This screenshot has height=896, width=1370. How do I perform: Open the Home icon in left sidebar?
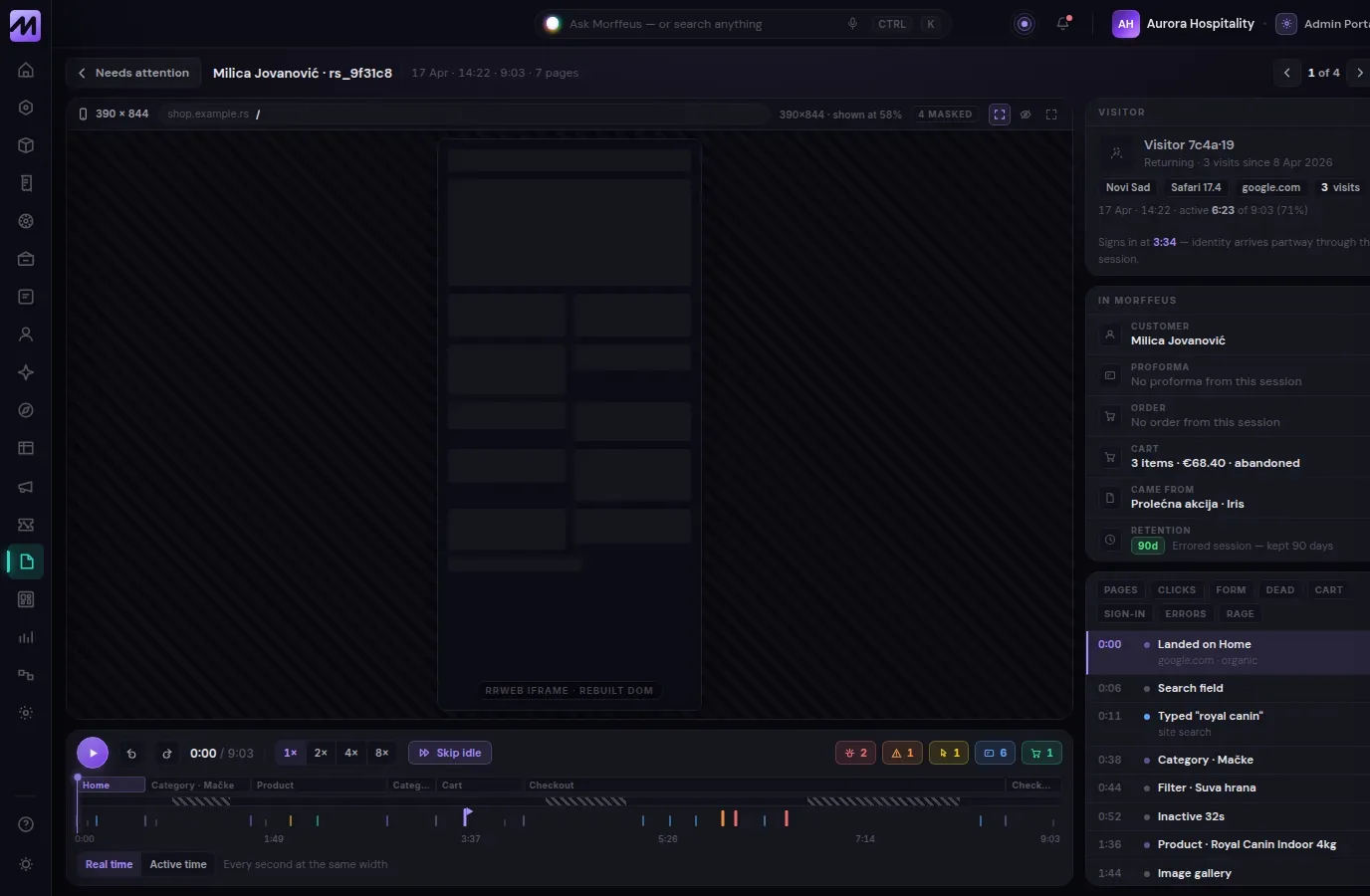26,70
